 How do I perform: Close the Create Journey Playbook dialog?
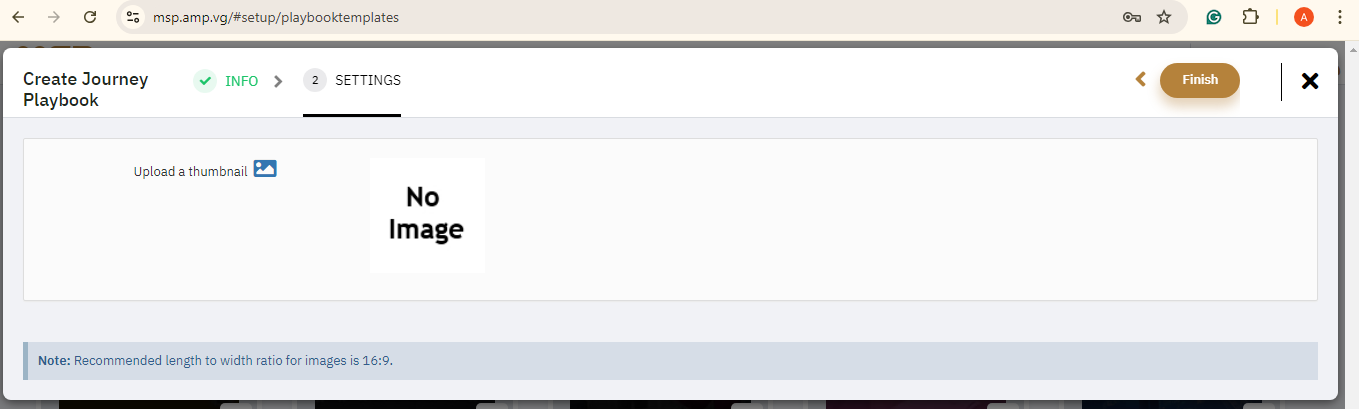(x=1309, y=81)
